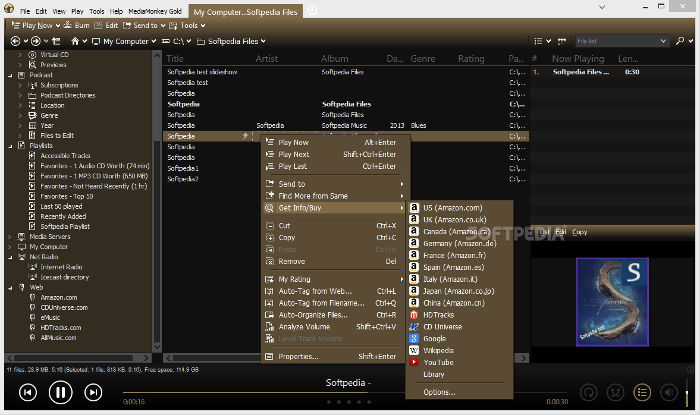
Task: Expand the Send to submenu
Action: tap(335, 184)
